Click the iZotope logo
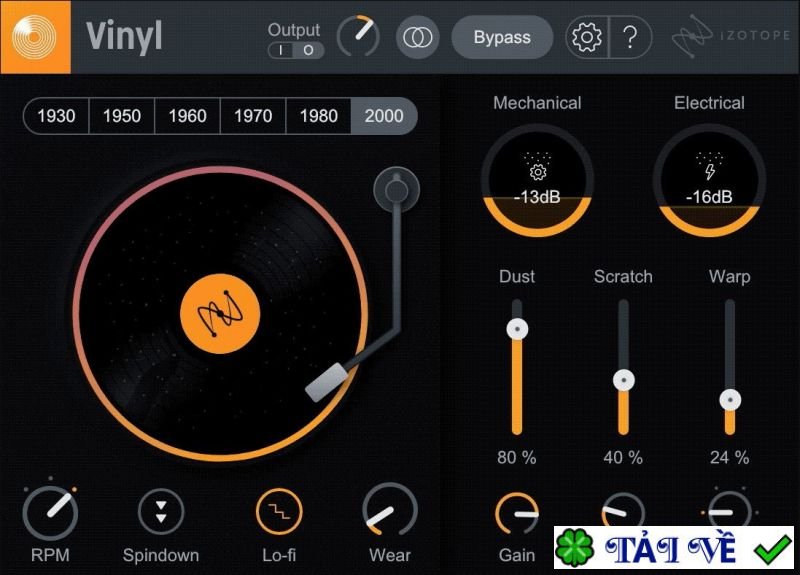The image size is (800, 575). [x=731, y=36]
